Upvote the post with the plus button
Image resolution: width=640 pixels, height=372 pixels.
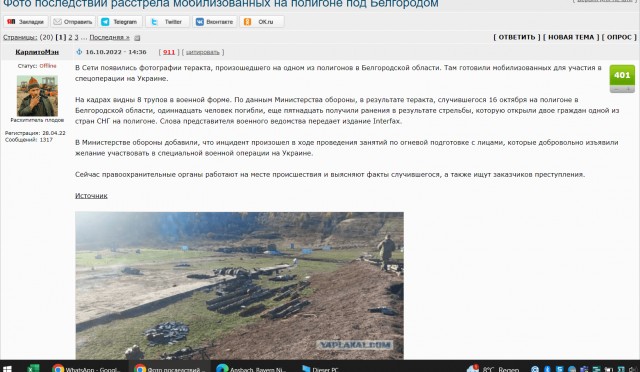coord(629,89)
